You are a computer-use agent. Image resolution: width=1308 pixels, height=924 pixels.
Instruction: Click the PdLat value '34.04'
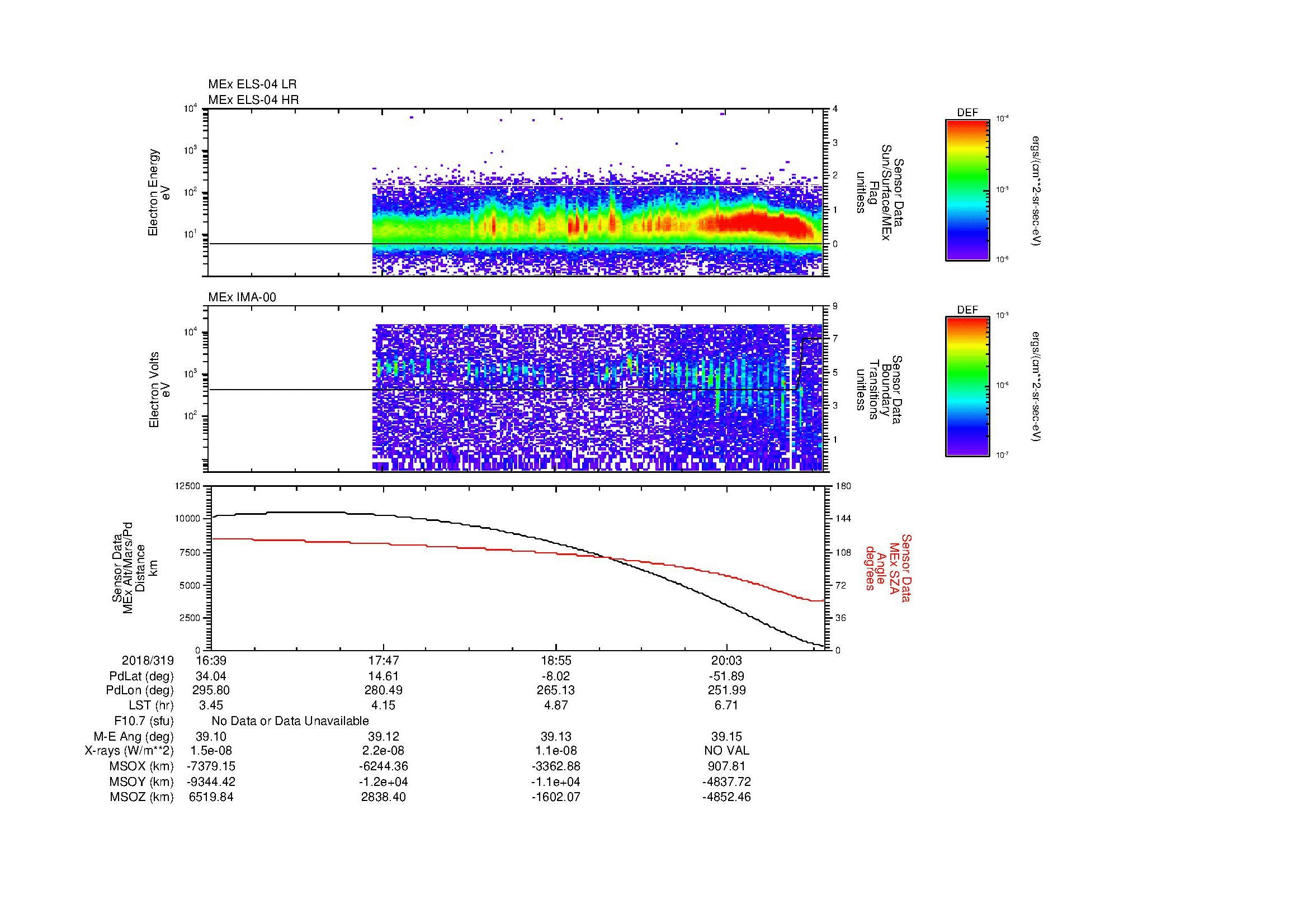coord(211,676)
